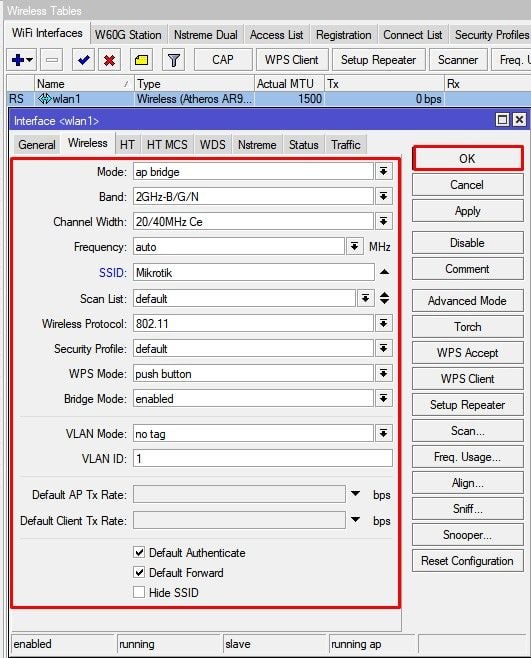Expand the Default Client Tx Rate field arrow

(x=356, y=520)
